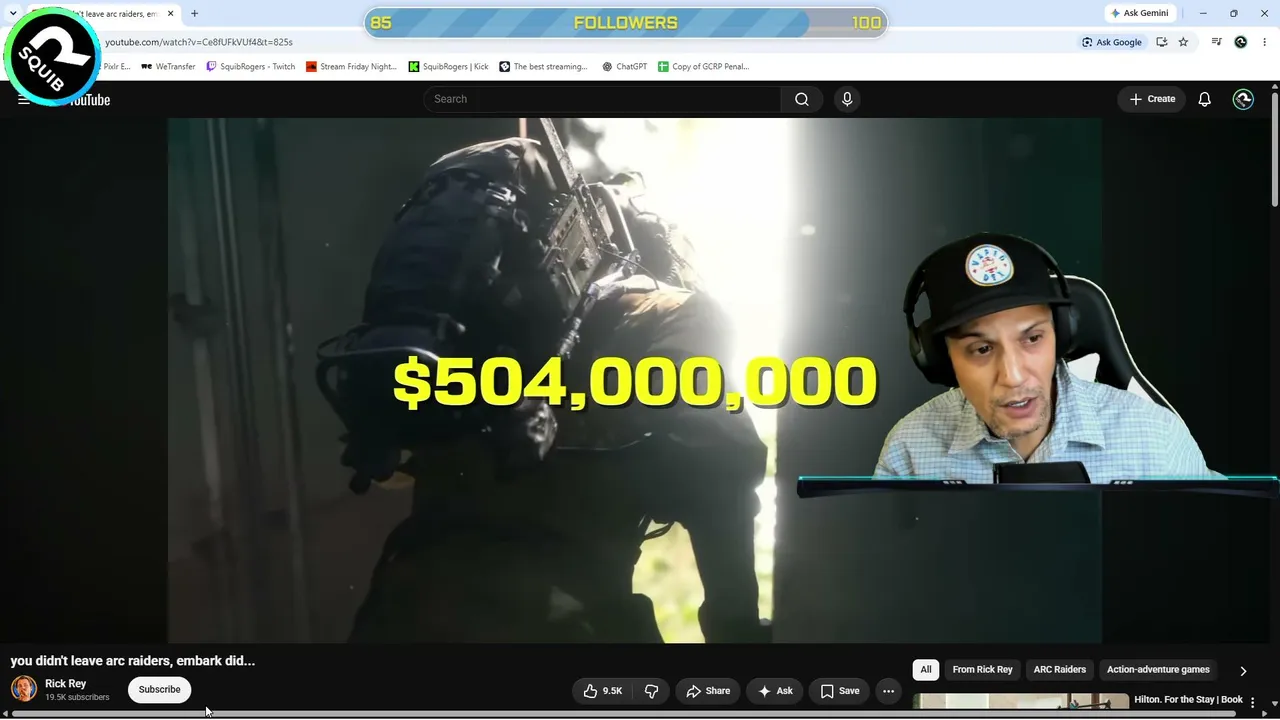This screenshot has width=1280, height=720.
Task: Subscribe to Rick Rey's channel
Action: pos(160,690)
